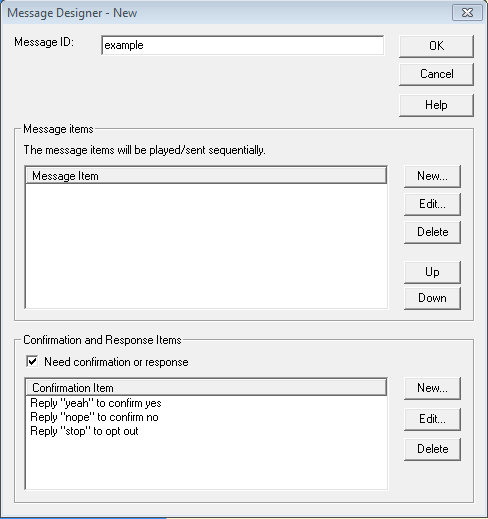This screenshot has width=488, height=519.
Task: Click the Message Item column header
Action: tap(206, 176)
